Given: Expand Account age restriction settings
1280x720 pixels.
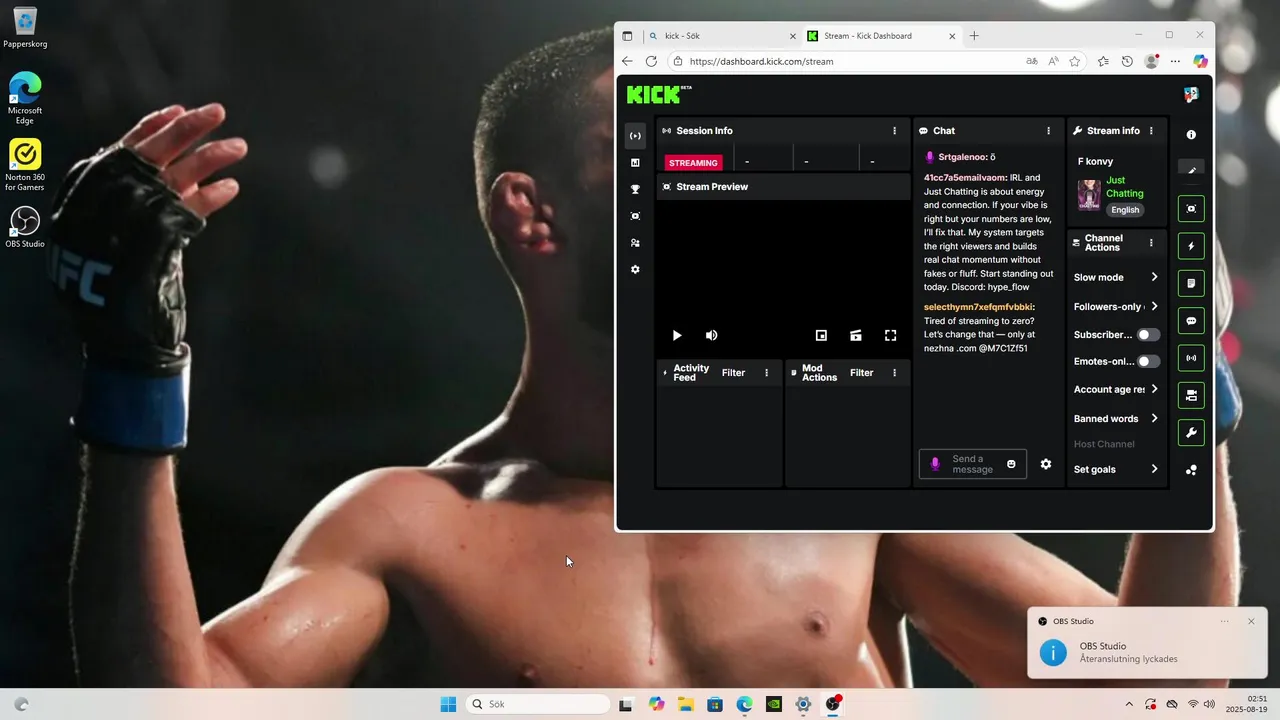Looking at the screenshot, I should point(1116,389).
